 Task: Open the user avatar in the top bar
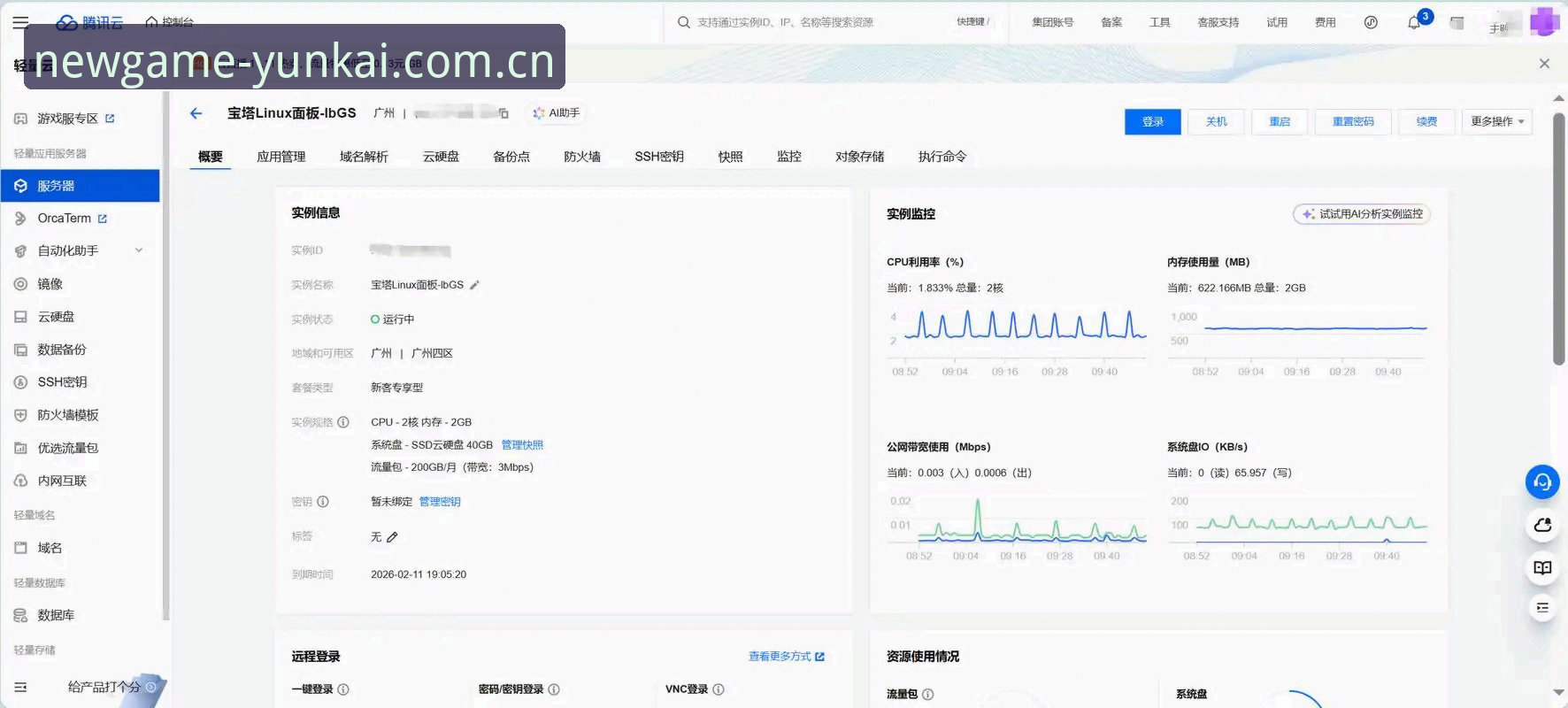[x=1544, y=21]
